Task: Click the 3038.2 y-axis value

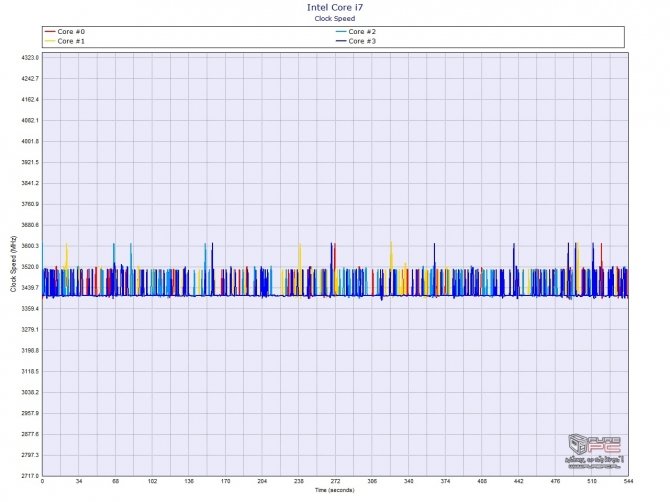Action: 30,392
